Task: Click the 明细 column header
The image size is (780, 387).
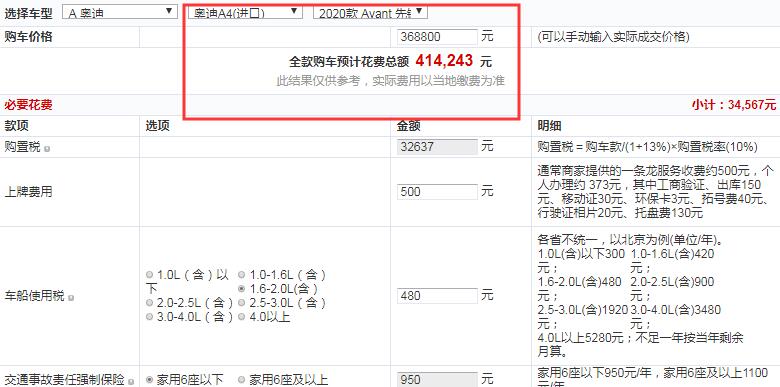Action: pyautogui.click(x=550, y=126)
